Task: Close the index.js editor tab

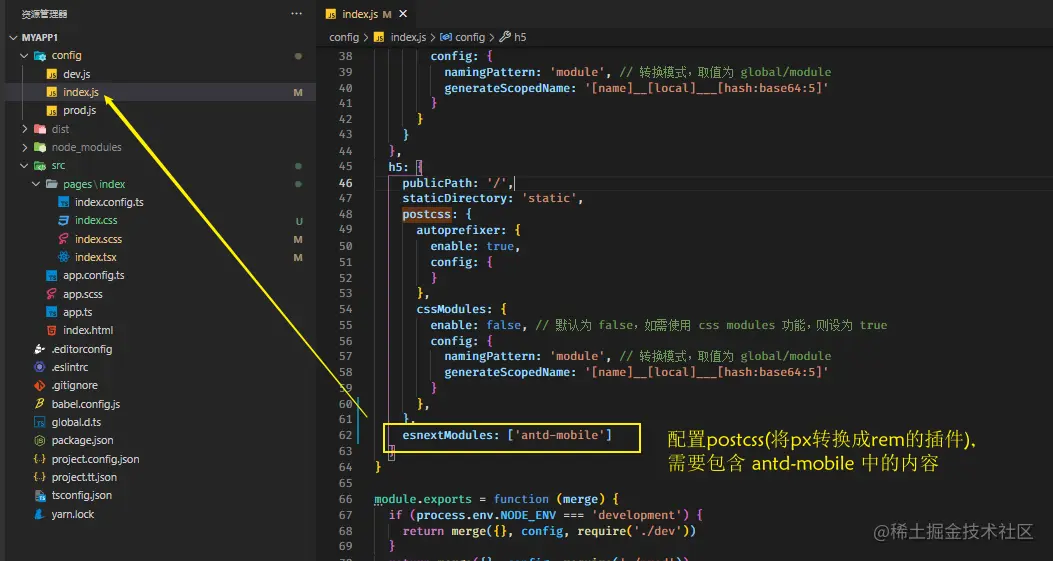Action: 403,13
